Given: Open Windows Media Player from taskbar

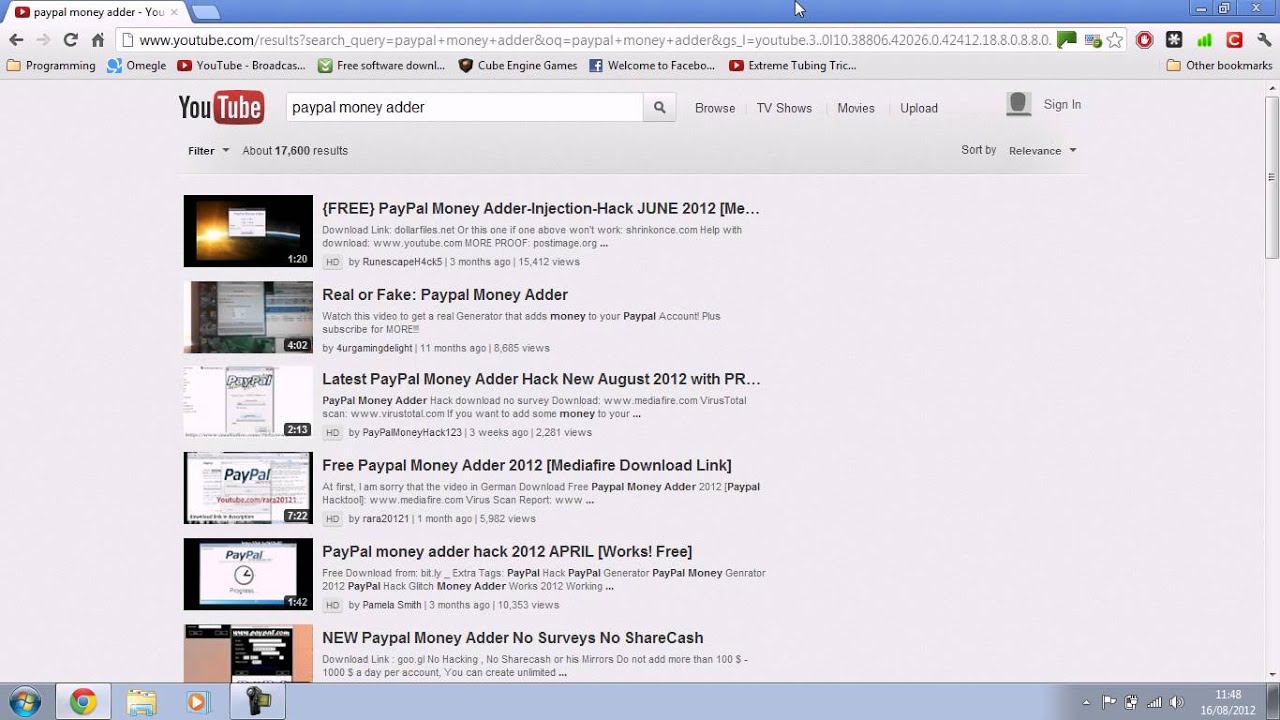Looking at the screenshot, I should tap(197, 702).
